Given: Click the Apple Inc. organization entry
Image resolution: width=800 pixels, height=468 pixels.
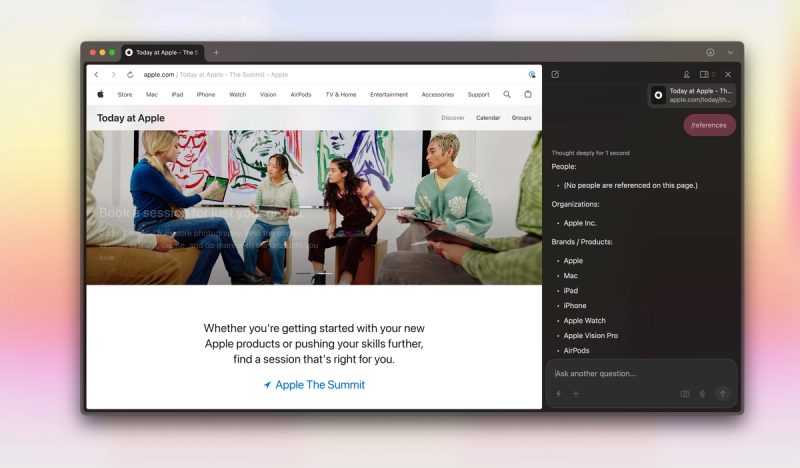Looking at the screenshot, I should [x=580, y=223].
